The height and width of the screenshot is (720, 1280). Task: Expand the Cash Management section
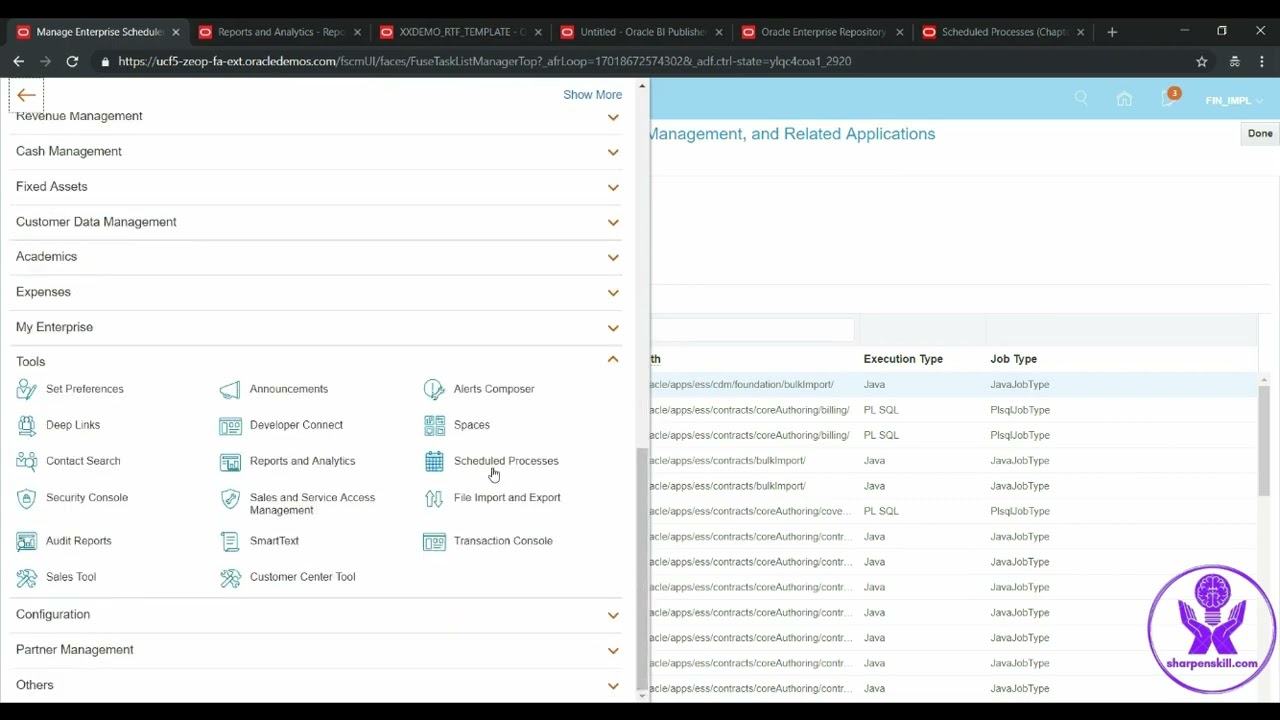tap(613, 152)
